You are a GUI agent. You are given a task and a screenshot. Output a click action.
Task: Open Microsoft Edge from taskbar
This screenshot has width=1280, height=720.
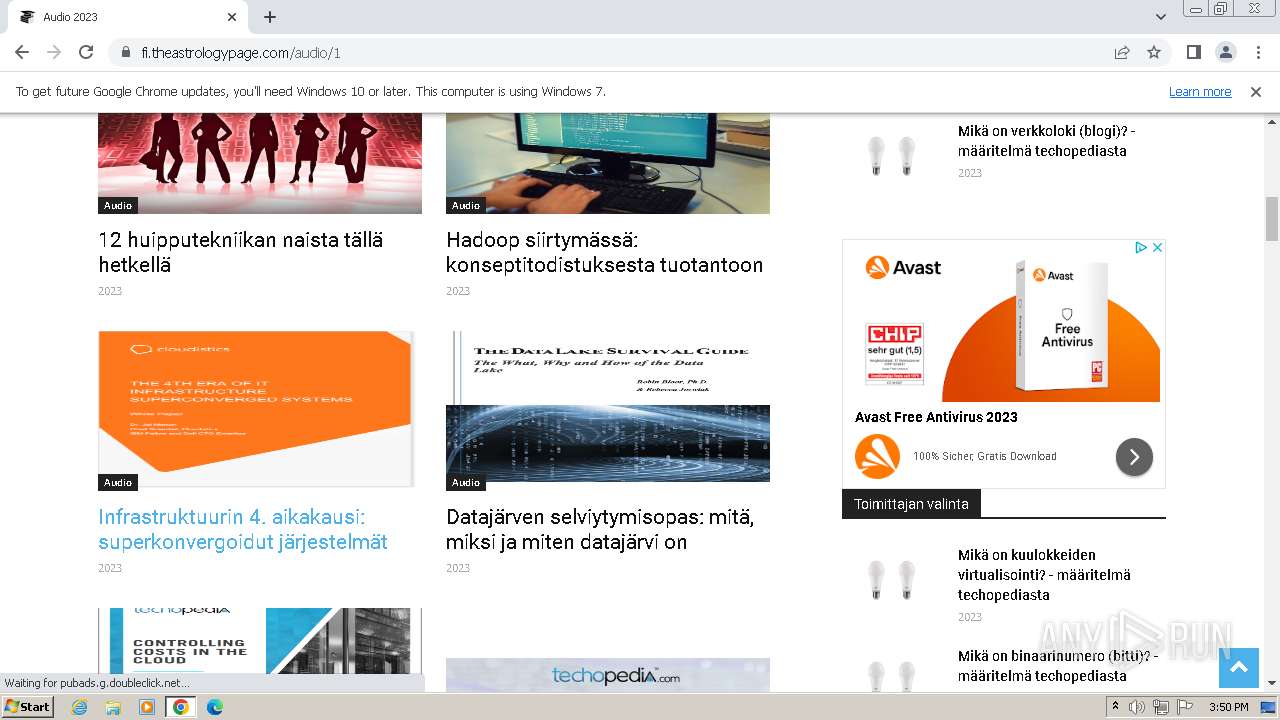coord(214,707)
